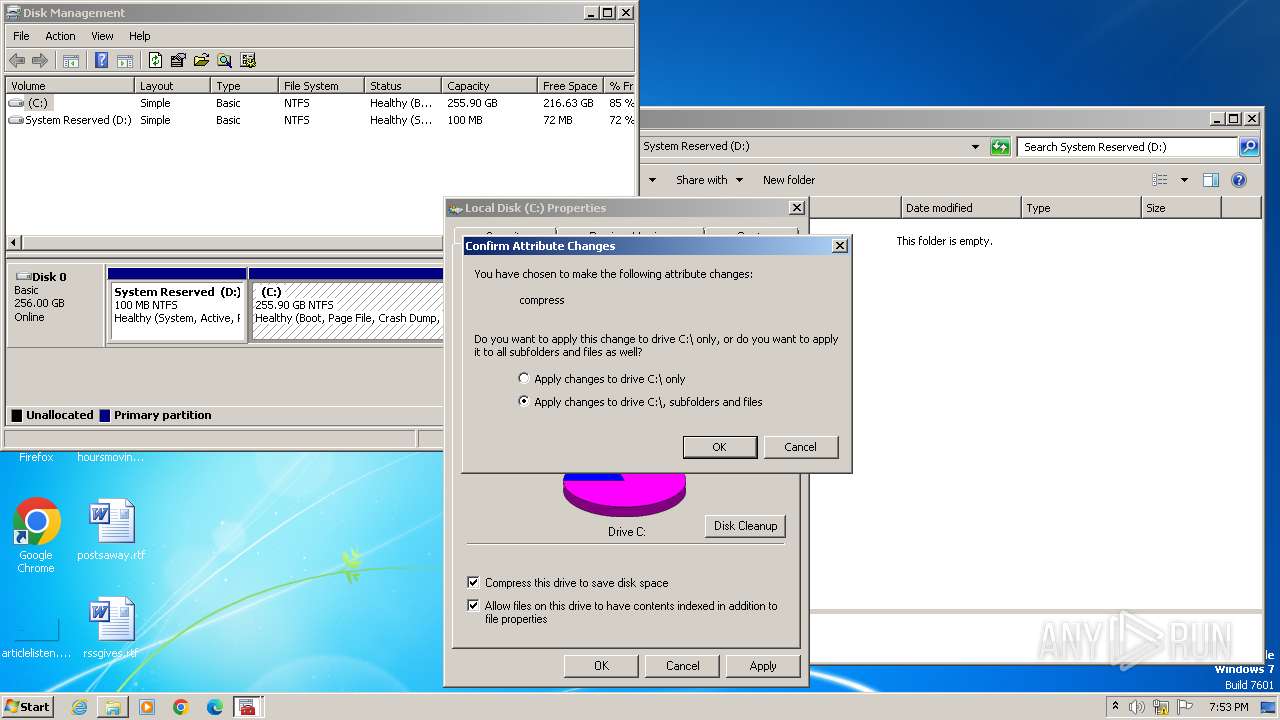Click the Back arrow in Disk Management toolbar

[17, 61]
